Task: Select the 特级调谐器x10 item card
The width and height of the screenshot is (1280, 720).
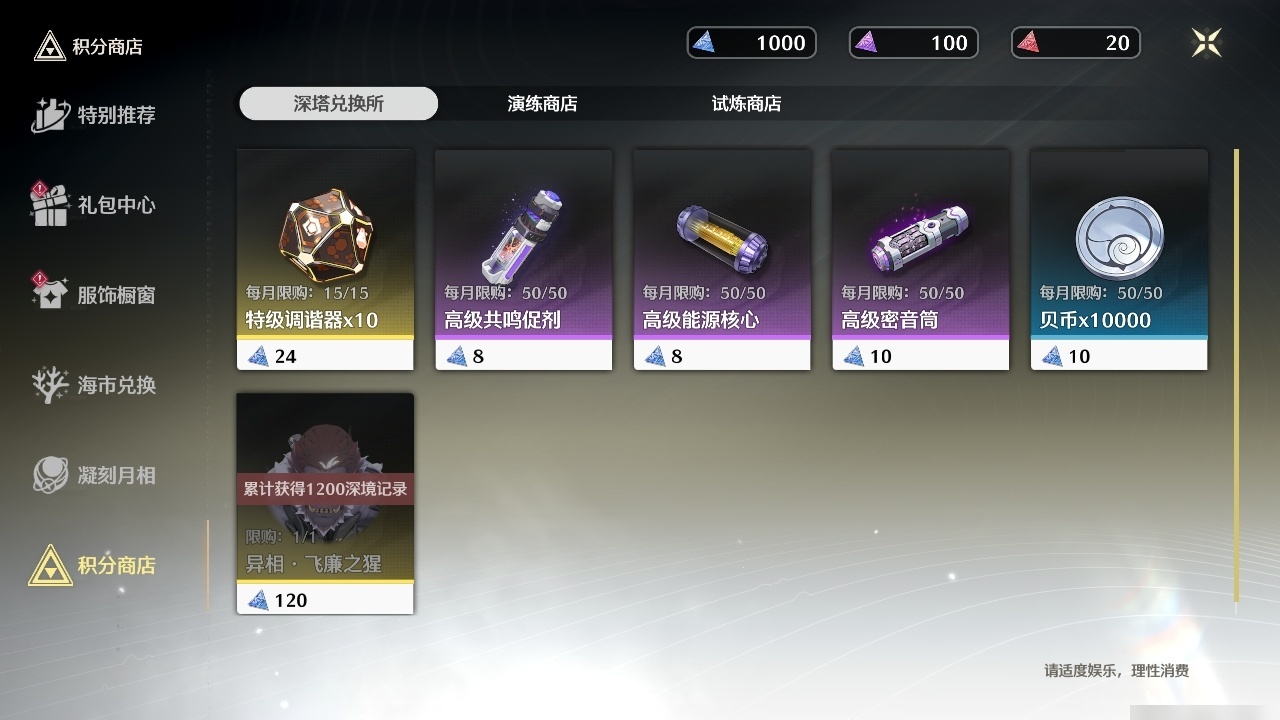Action: pyautogui.click(x=325, y=260)
